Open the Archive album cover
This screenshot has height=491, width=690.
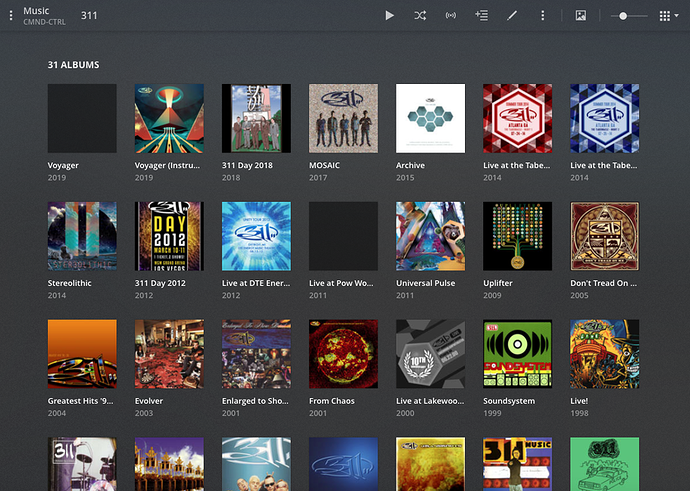pos(431,118)
